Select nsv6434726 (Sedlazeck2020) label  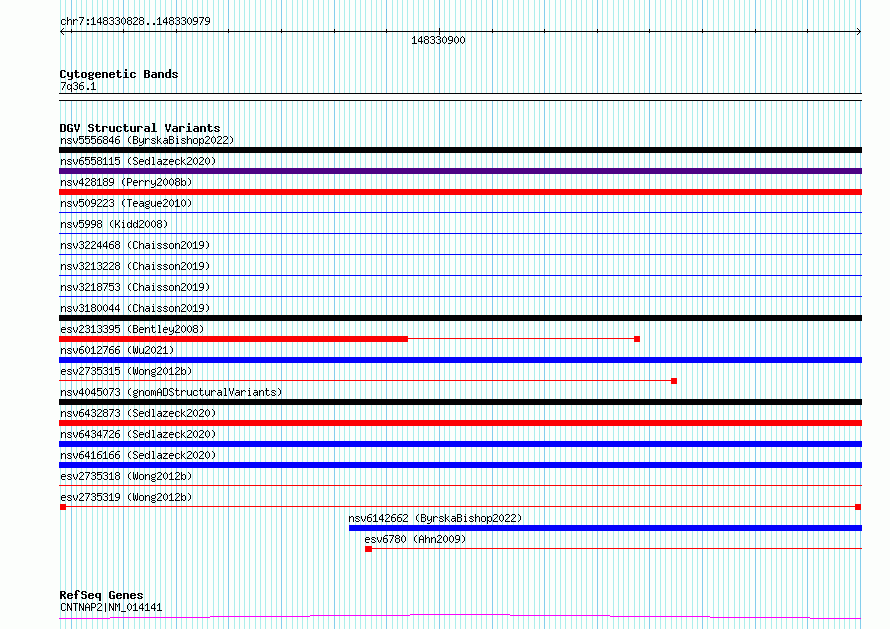tap(138, 434)
